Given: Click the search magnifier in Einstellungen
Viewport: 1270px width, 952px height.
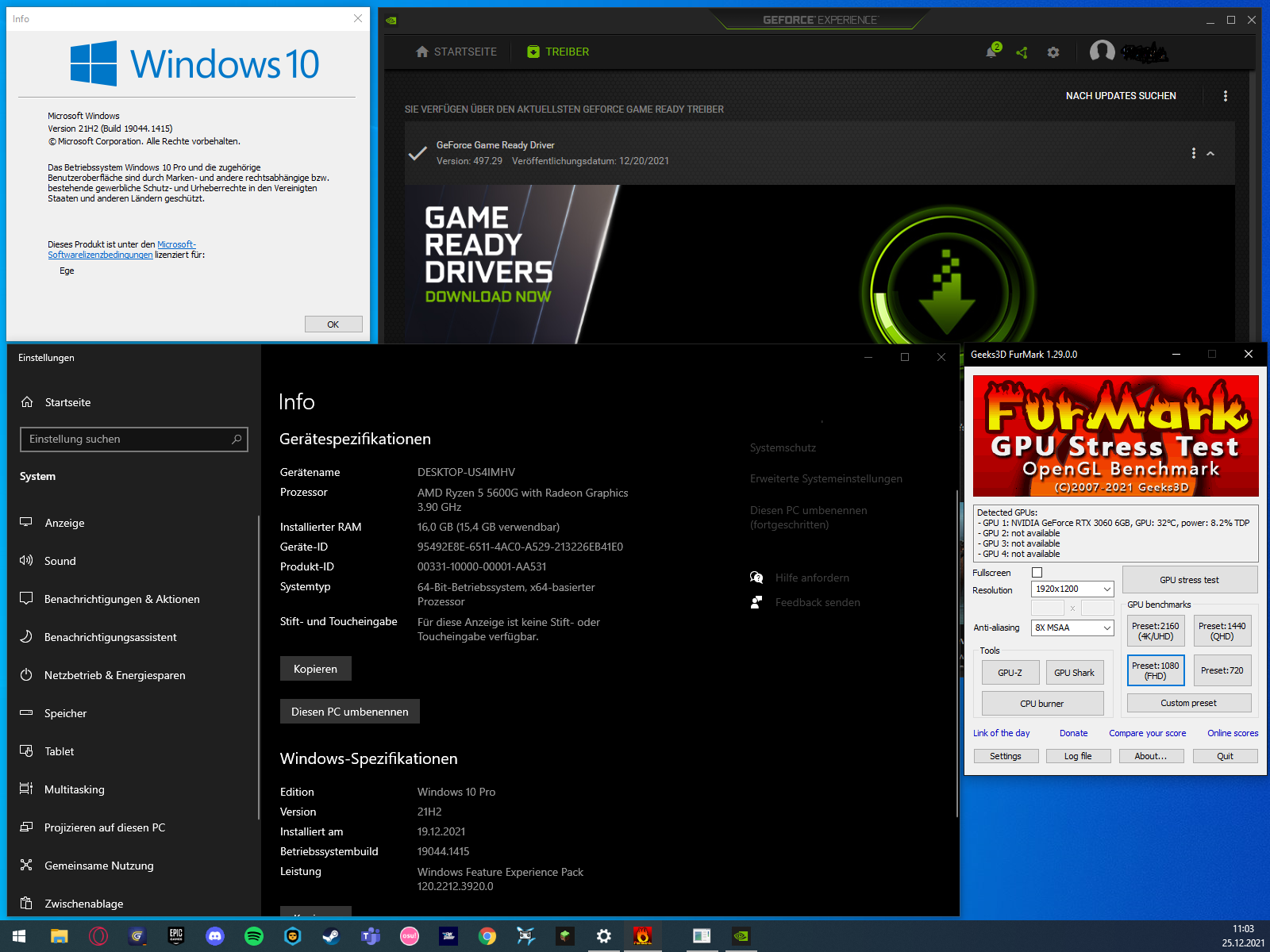Looking at the screenshot, I should 237,439.
